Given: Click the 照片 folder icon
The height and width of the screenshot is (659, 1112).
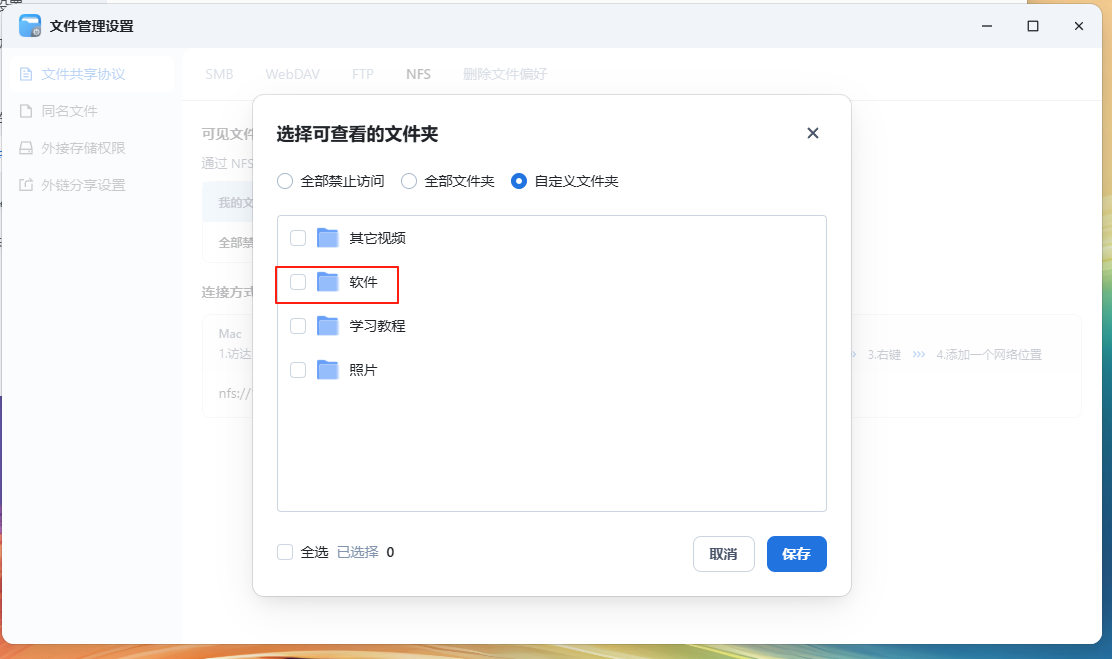Looking at the screenshot, I should click(x=328, y=370).
